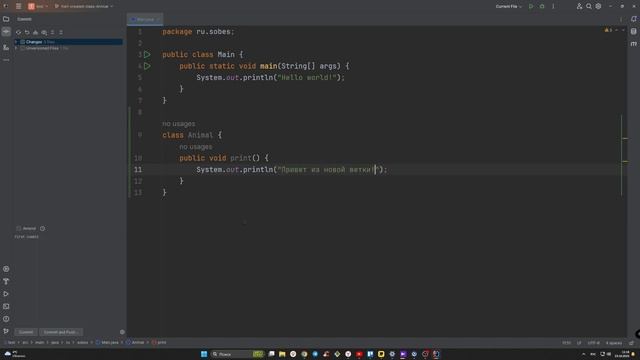Open the Problems tool window
The height and width of the screenshot is (360, 640).
pos(6,319)
